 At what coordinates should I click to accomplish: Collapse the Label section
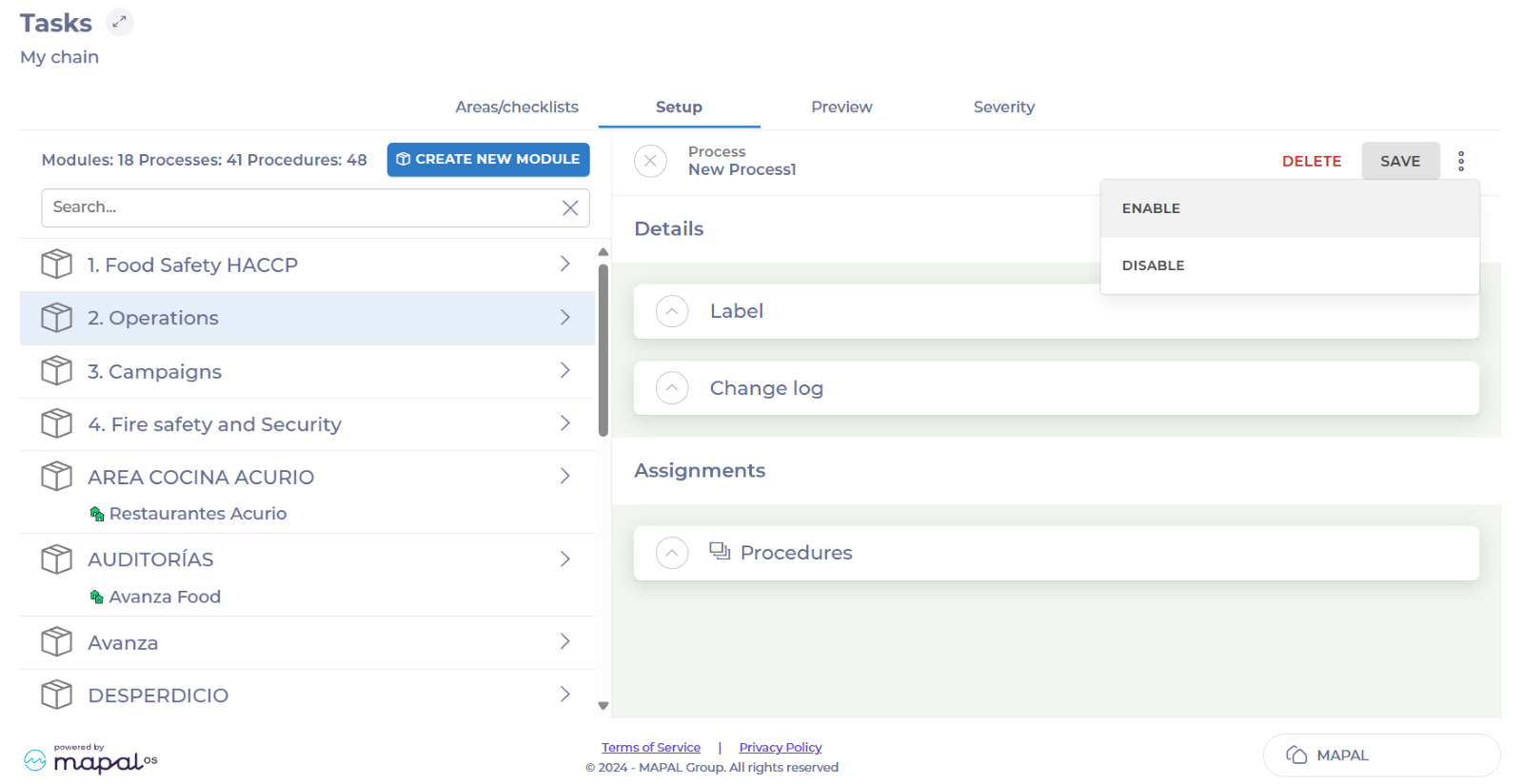coord(672,311)
